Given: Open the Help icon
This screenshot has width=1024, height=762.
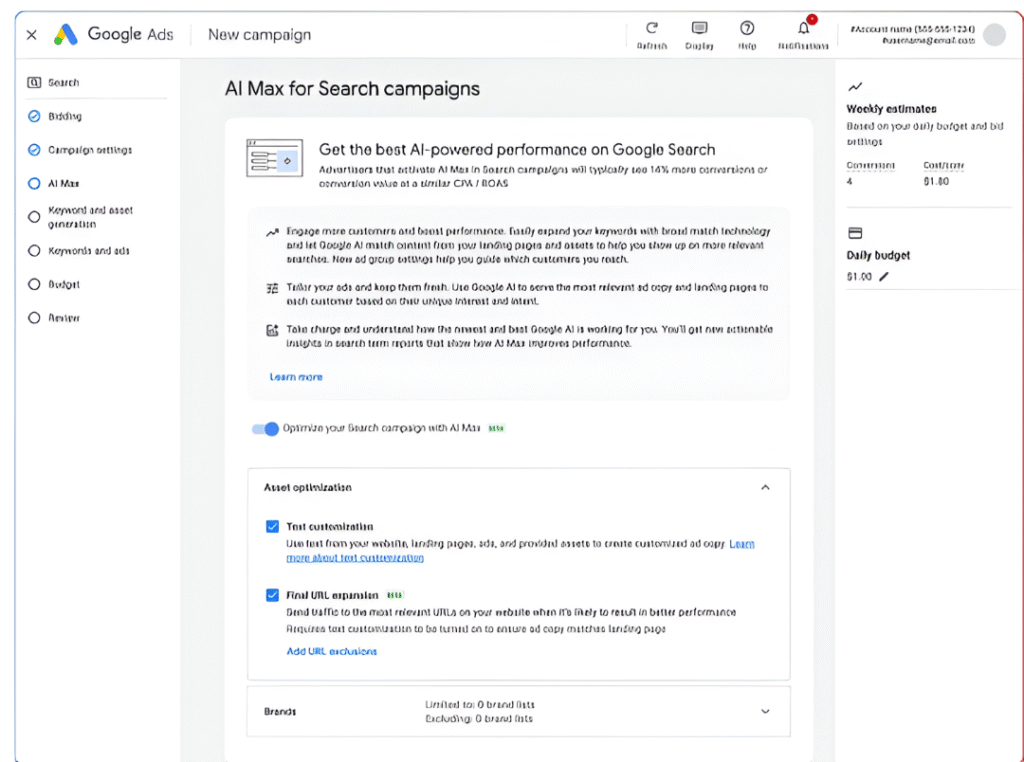Looking at the screenshot, I should click(747, 28).
